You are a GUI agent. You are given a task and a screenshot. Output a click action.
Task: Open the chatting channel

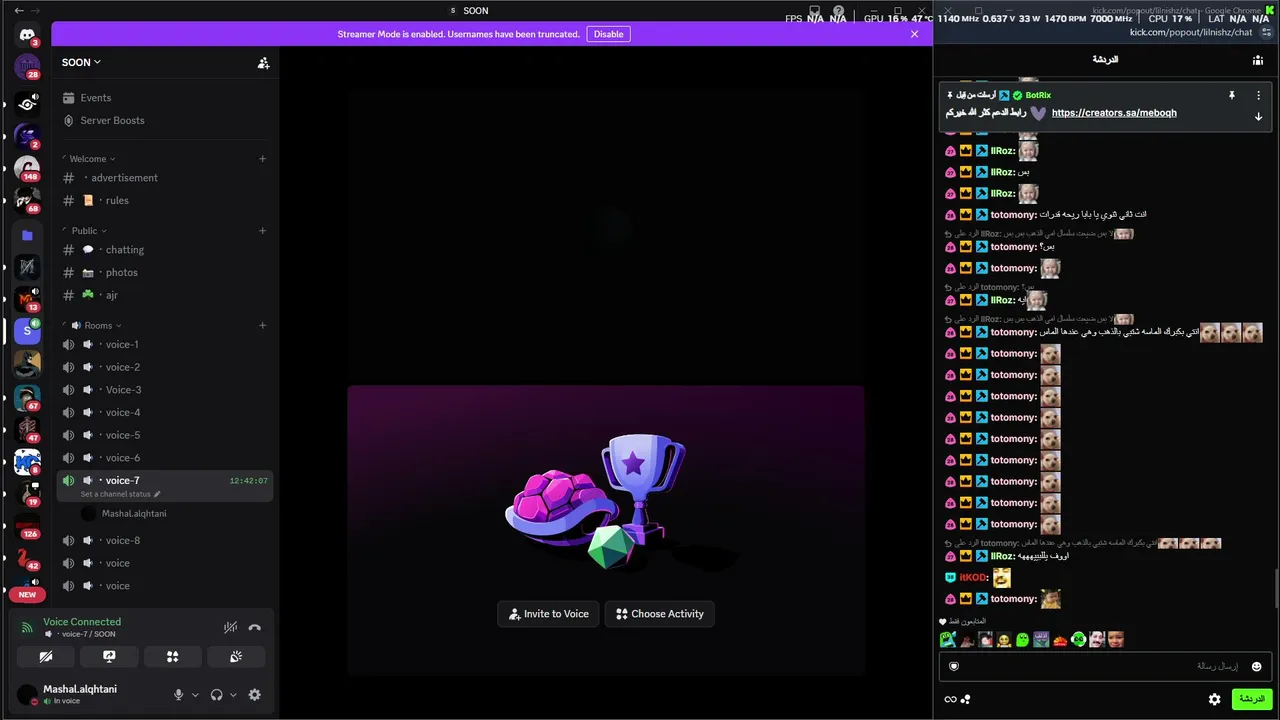165,250
